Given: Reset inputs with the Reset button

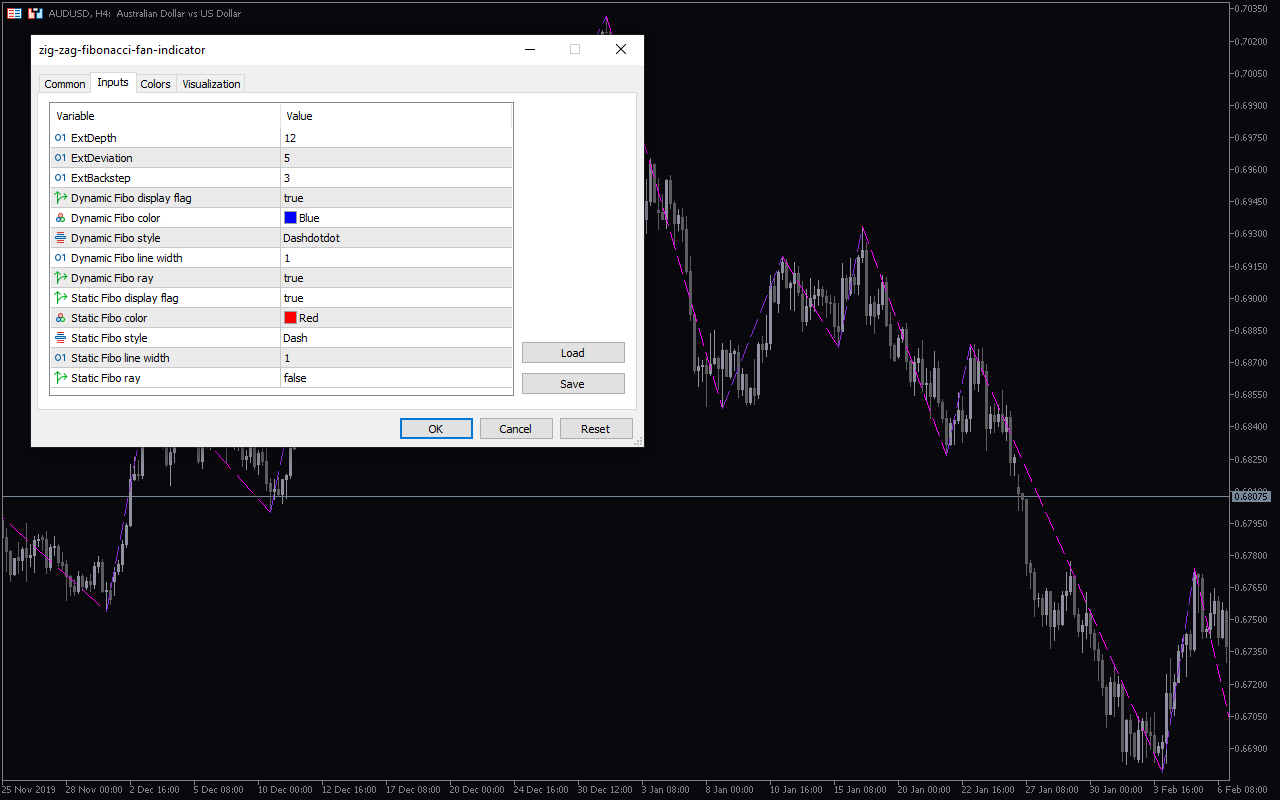Looking at the screenshot, I should 596,429.
